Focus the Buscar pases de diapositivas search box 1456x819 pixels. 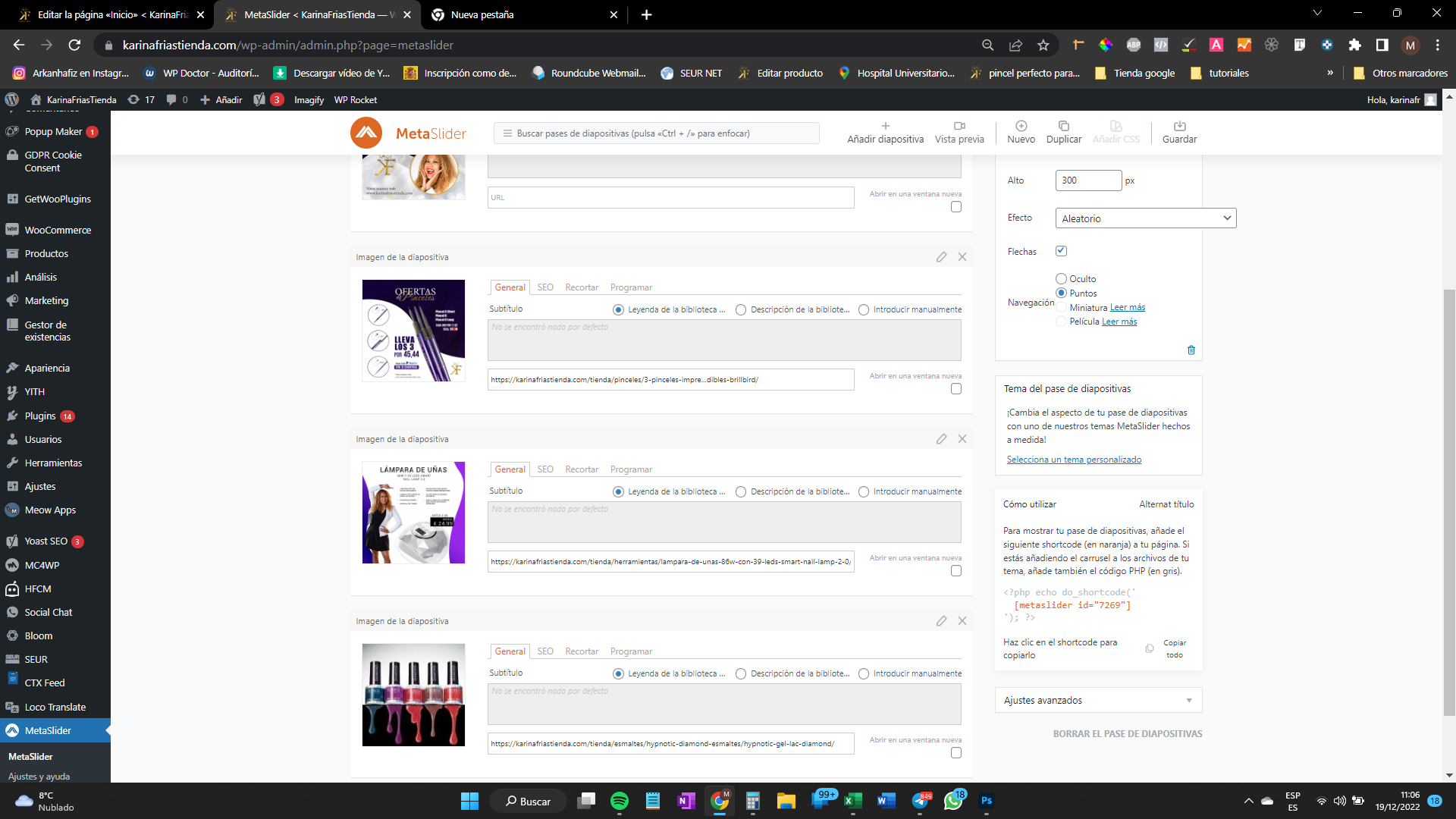(657, 133)
